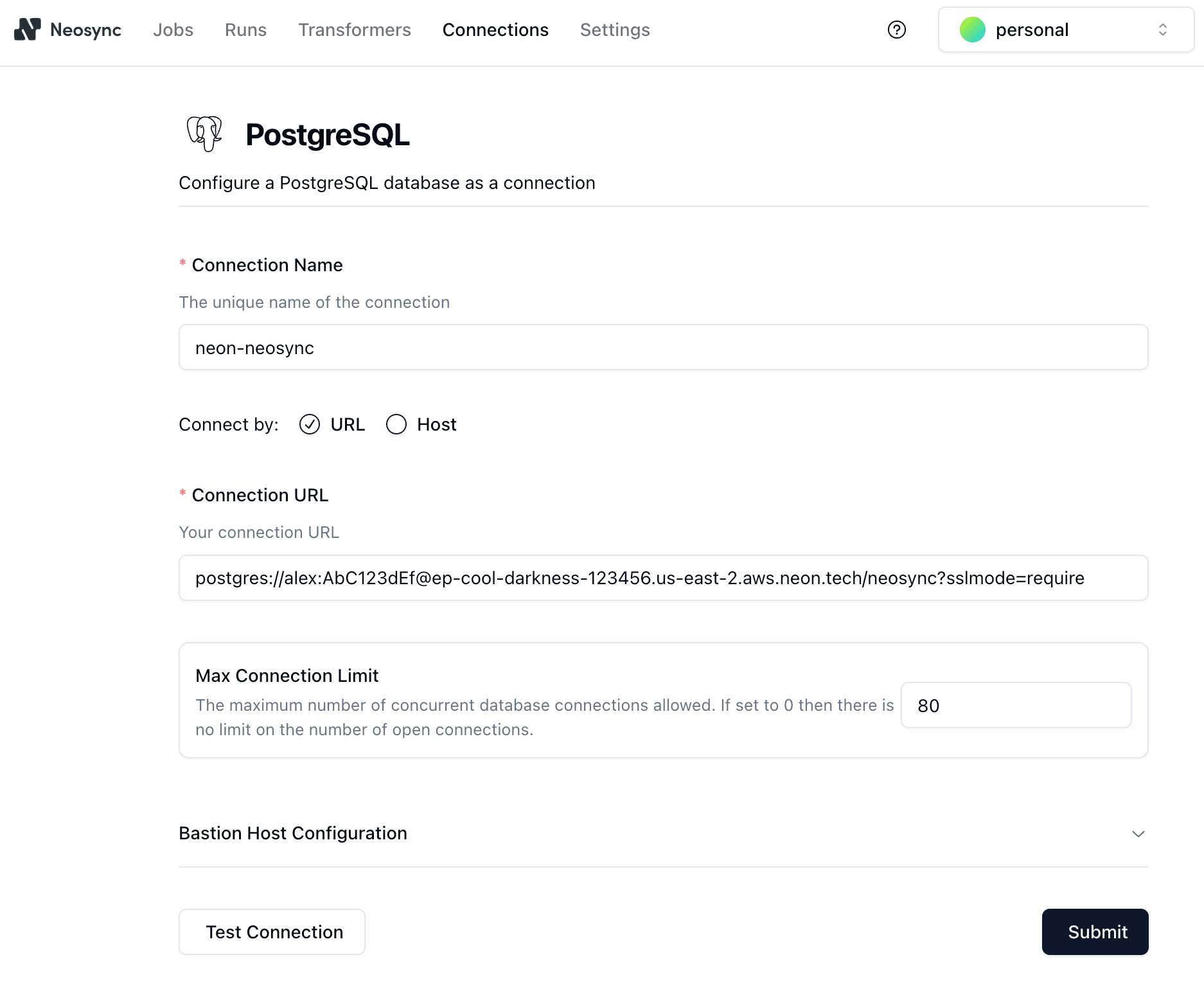Screen dimensions: 1204x982
Task: Go to the Jobs page
Action: coord(173,30)
